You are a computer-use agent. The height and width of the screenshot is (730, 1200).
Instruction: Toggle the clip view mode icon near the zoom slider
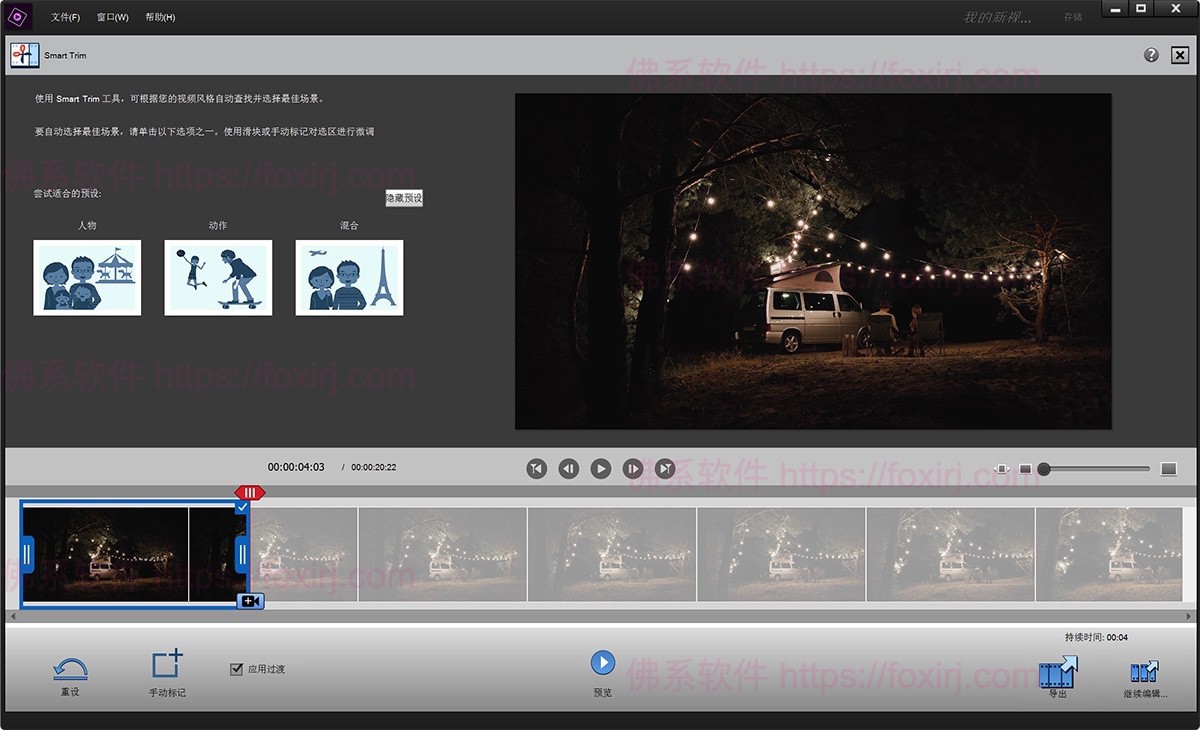click(1000, 467)
